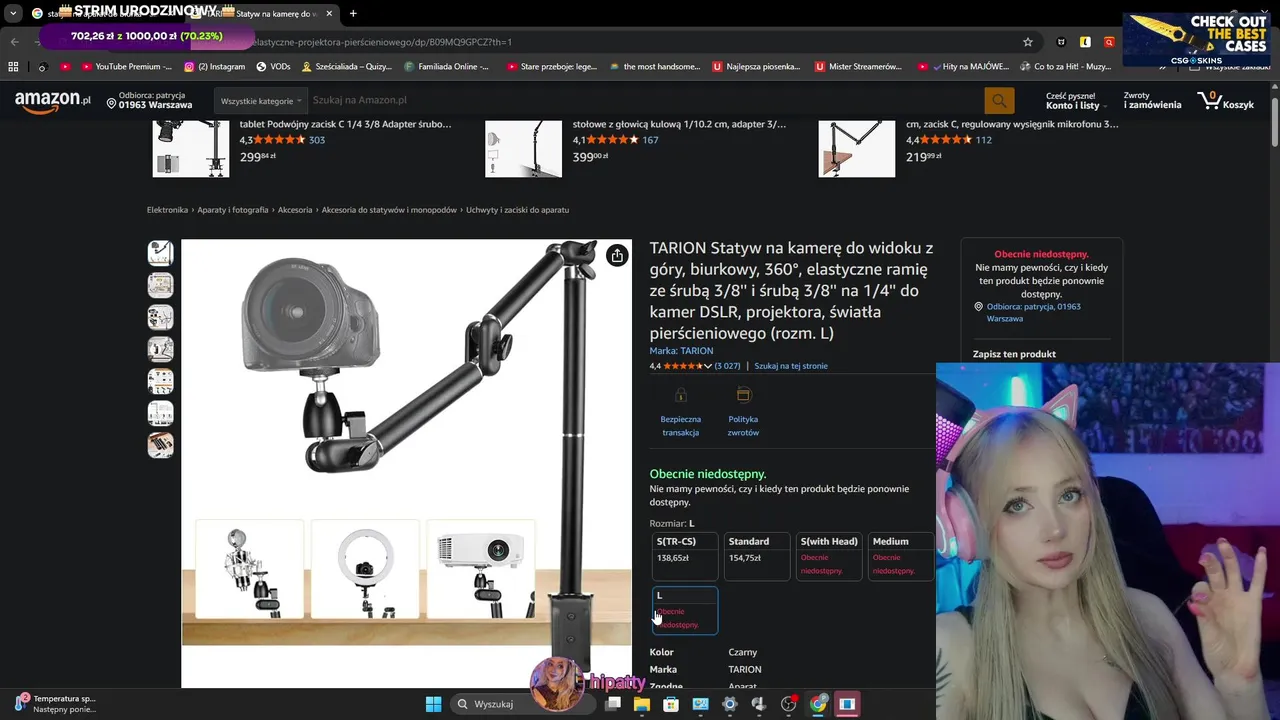Select the first product thumbnail in gallery
This screenshot has height=720, width=1280.
coord(160,253)
